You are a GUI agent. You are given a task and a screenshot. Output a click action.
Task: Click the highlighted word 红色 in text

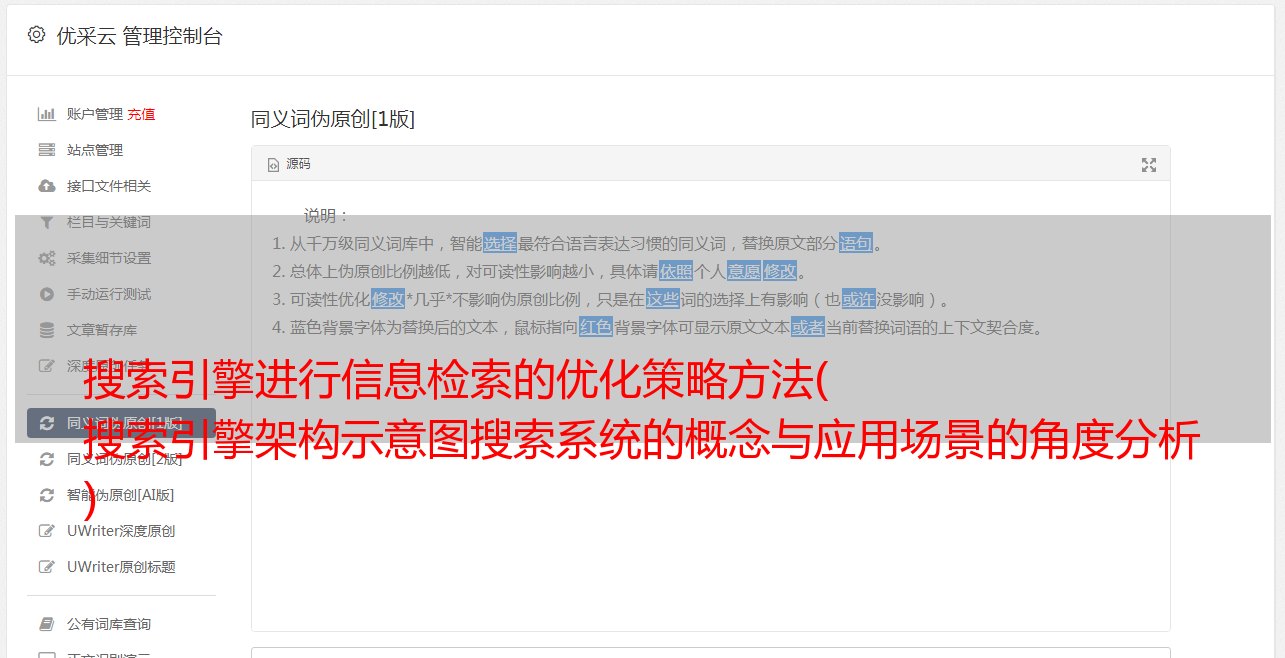(596, 327)
